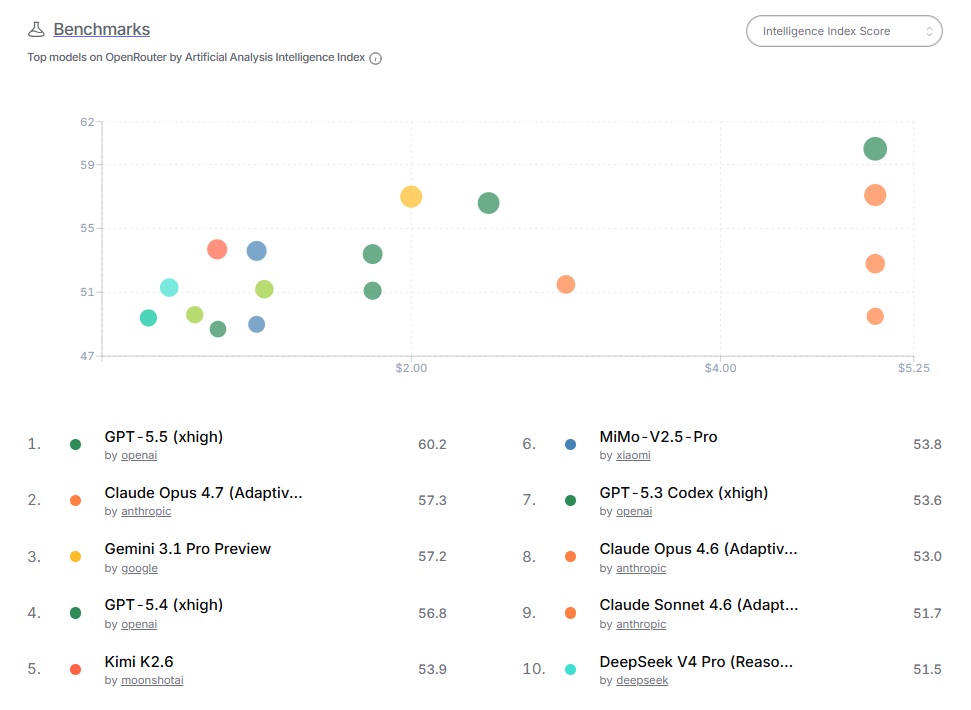
Task: Follow the anthropic link under Claude Opus 4.7
Action: 146,511
